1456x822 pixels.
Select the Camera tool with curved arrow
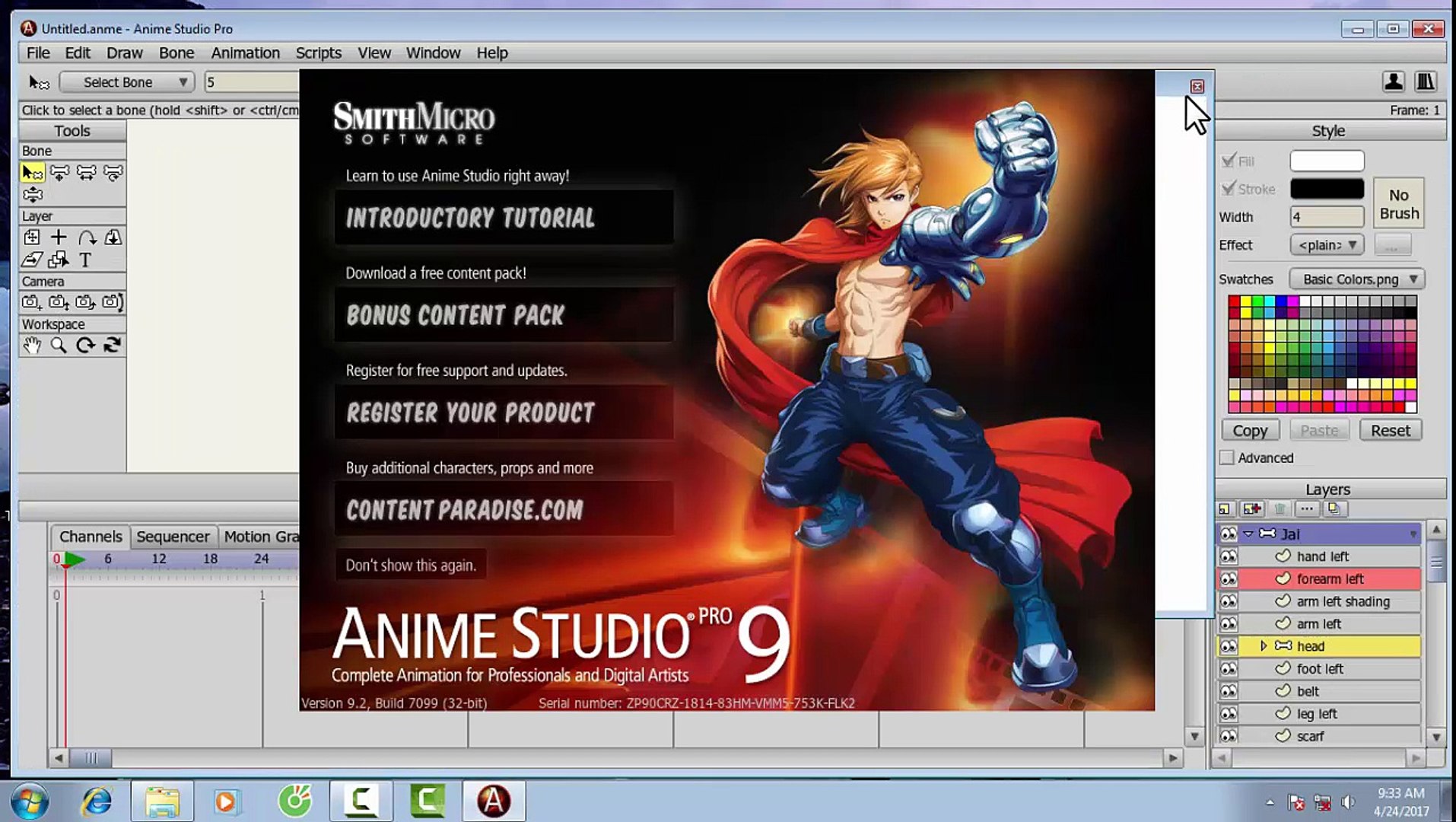(86, 302)
